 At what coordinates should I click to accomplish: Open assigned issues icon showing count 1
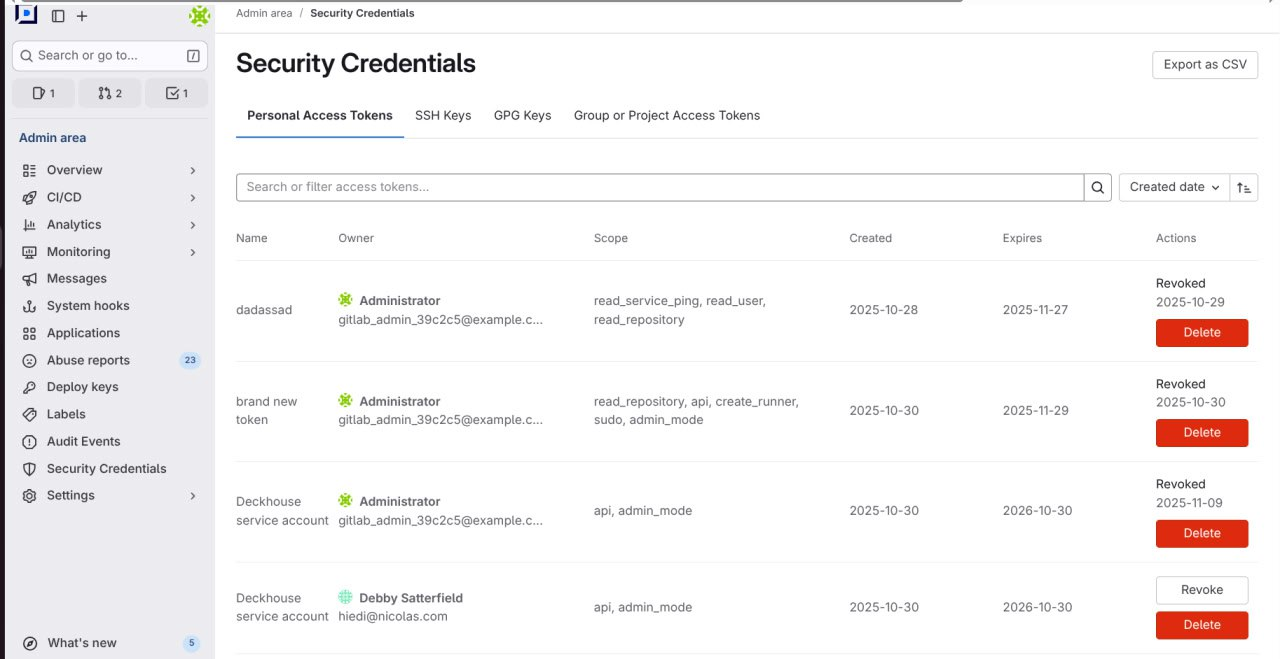tap(43, 92)
